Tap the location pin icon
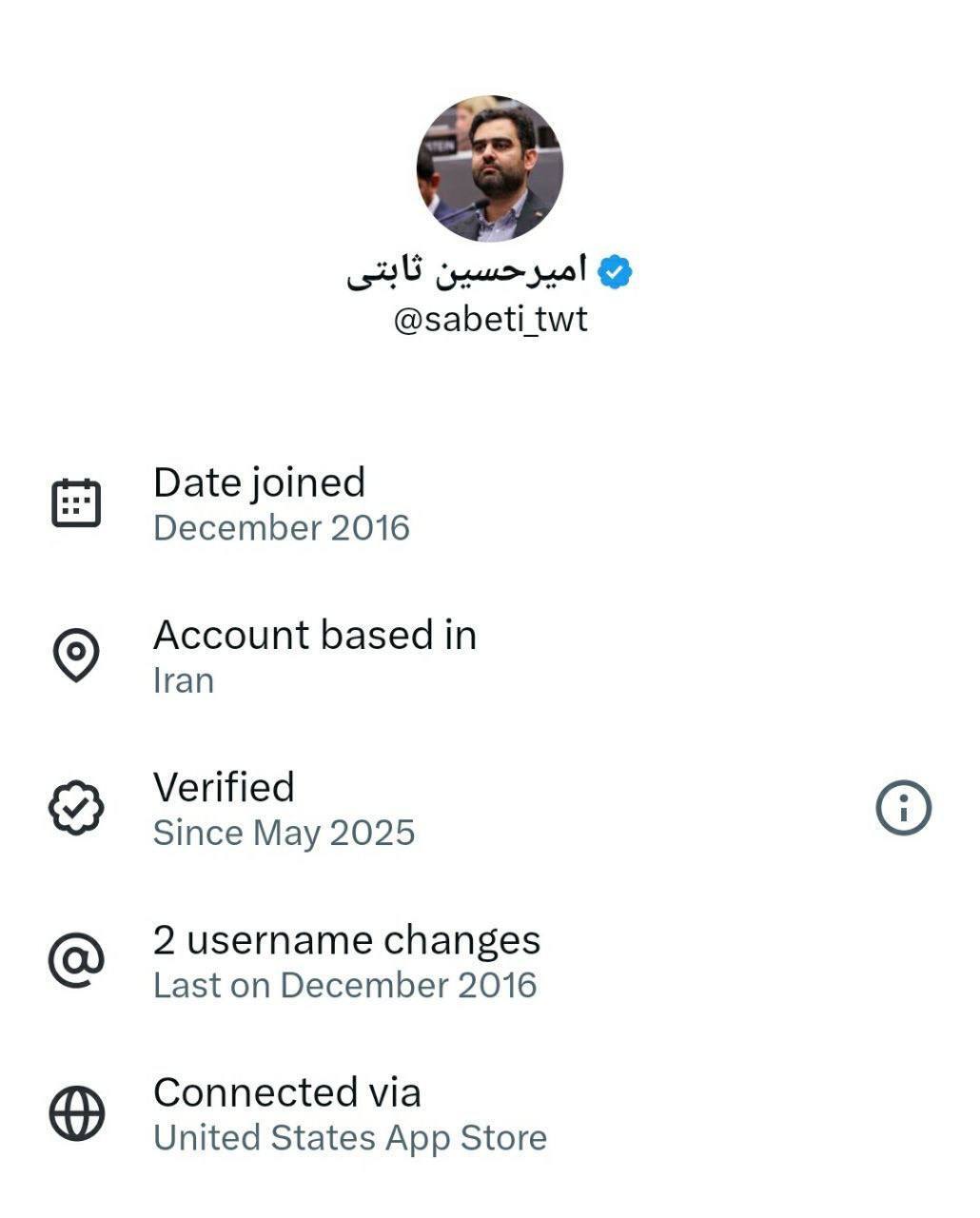This screenshot has height=1218, width=980. (76, 655)
